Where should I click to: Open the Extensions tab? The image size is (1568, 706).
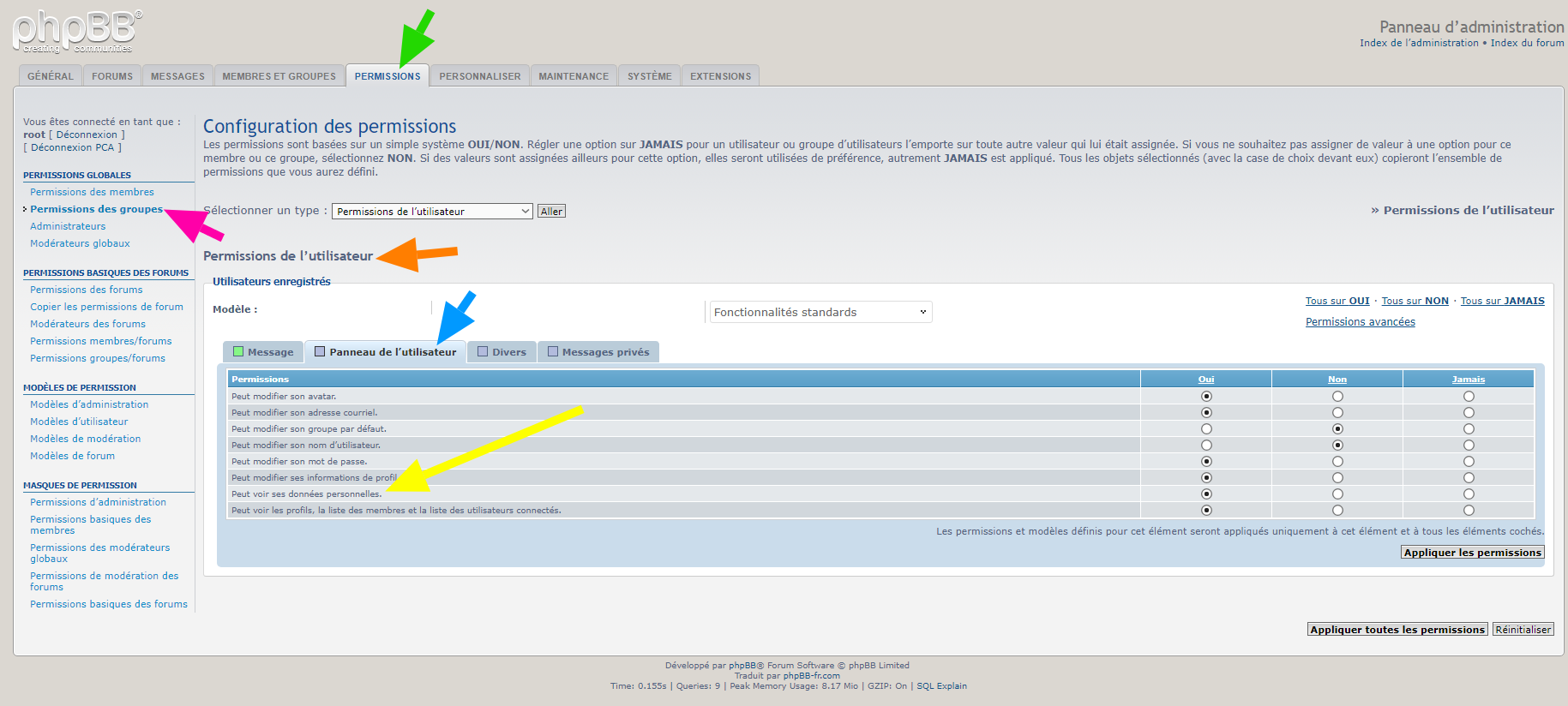[720, 76]
